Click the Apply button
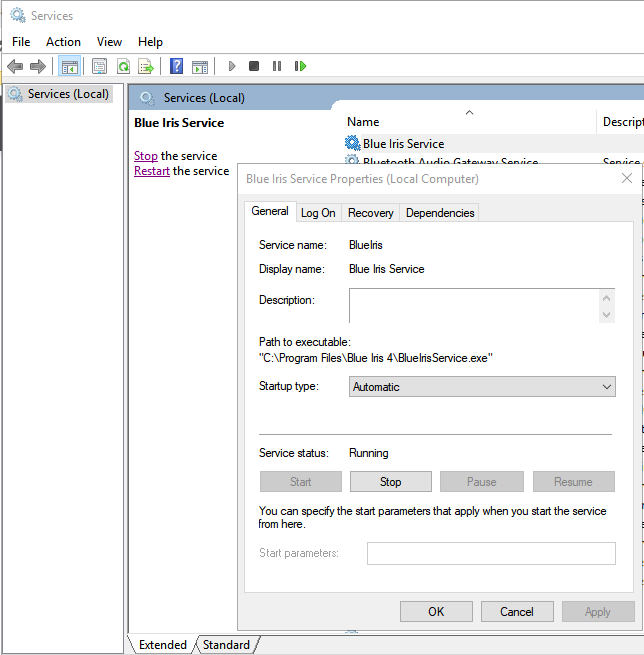Viewport: 644px width, 655px height. pyautogui.click(x=598, y=612)
